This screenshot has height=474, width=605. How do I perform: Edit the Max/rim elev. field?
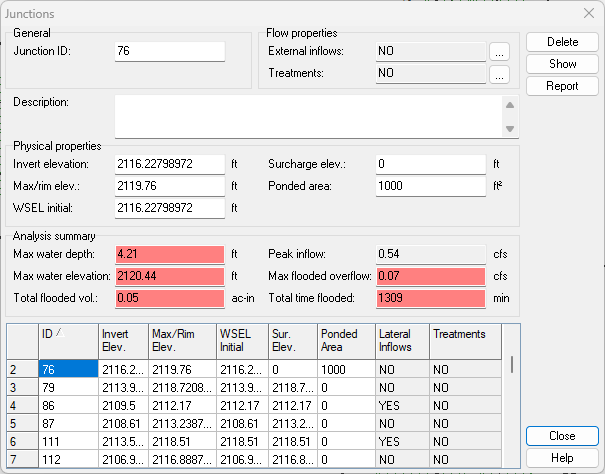click(x=170, y=186)
